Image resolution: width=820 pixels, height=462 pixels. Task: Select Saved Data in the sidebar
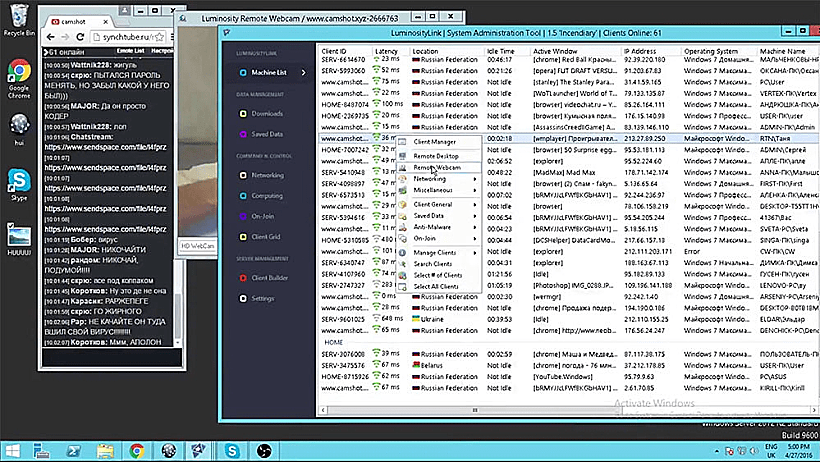tap(266, 133)
